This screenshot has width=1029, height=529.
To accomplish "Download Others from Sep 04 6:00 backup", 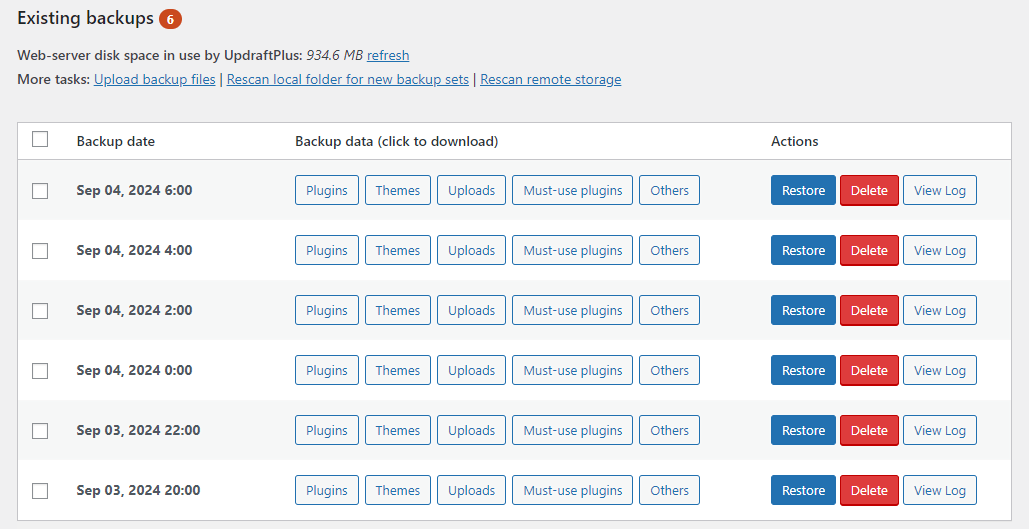I will pos(669,190).
